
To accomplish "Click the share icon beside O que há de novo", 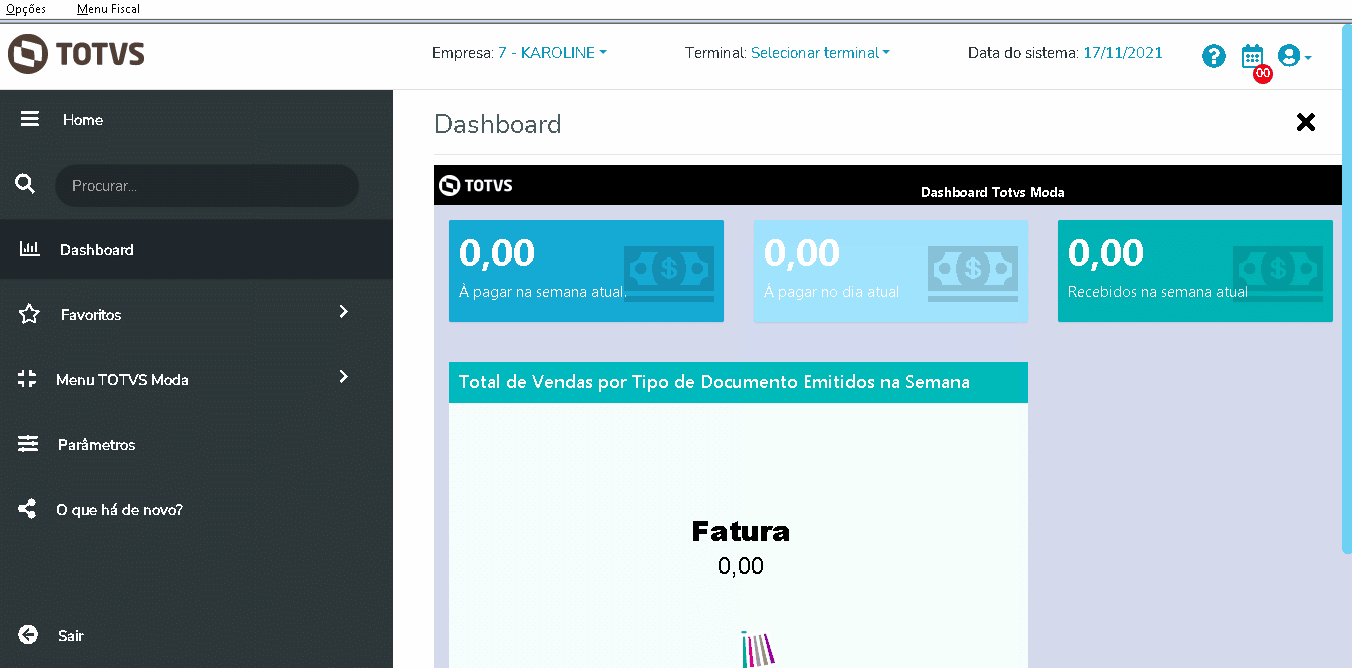I will click(28, 509).
